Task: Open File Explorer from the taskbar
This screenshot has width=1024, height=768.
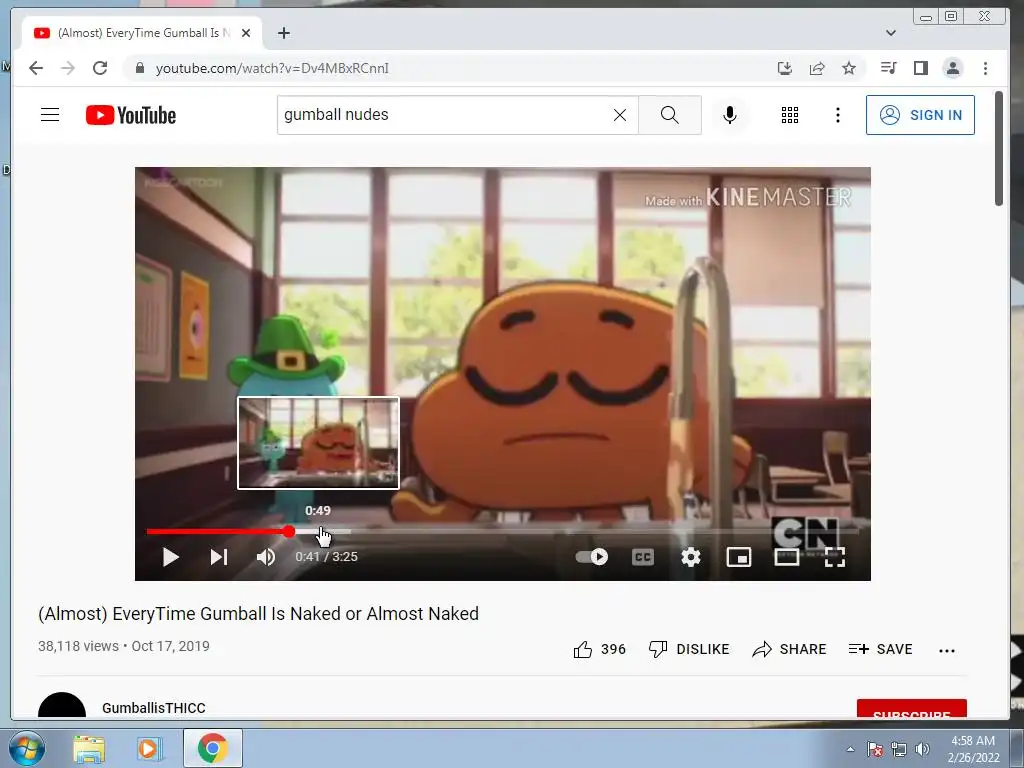Action: point(89,749)
